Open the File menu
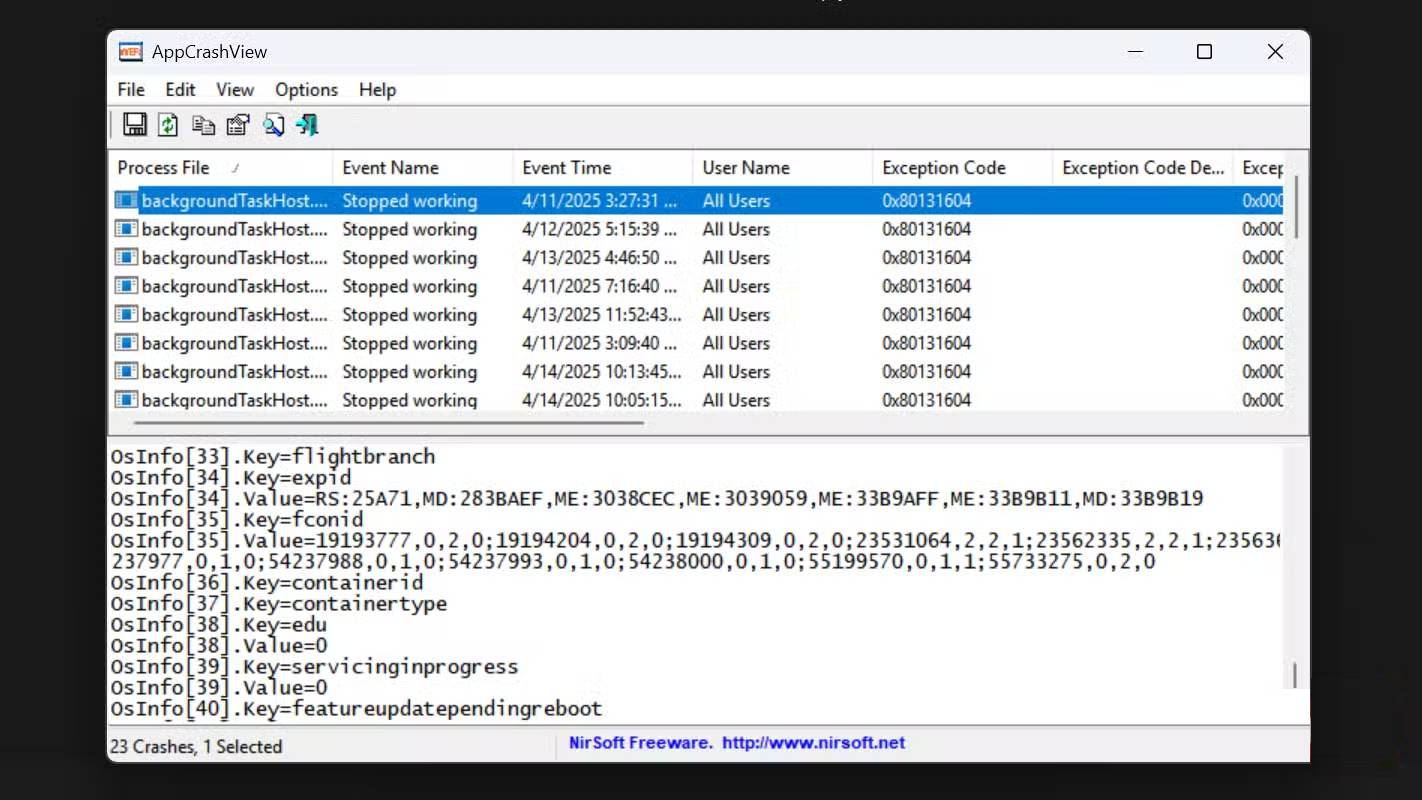 coord(131,90)
